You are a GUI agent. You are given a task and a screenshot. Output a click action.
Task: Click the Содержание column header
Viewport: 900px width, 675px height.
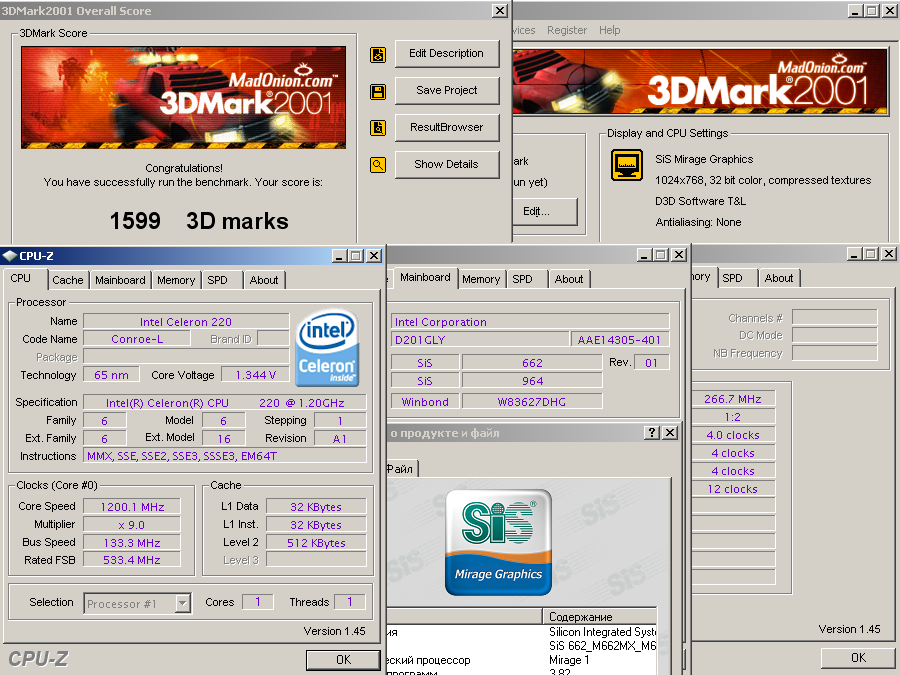(x=599, y=616)
